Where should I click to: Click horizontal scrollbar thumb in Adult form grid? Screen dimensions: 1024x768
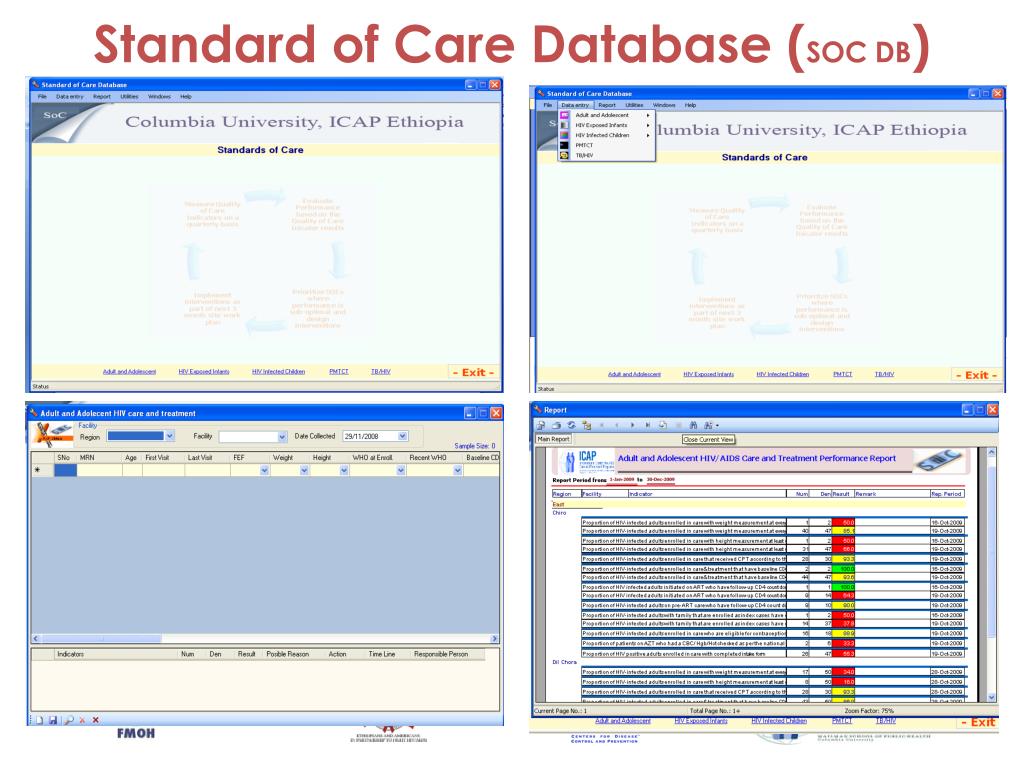tap(101, 639)
